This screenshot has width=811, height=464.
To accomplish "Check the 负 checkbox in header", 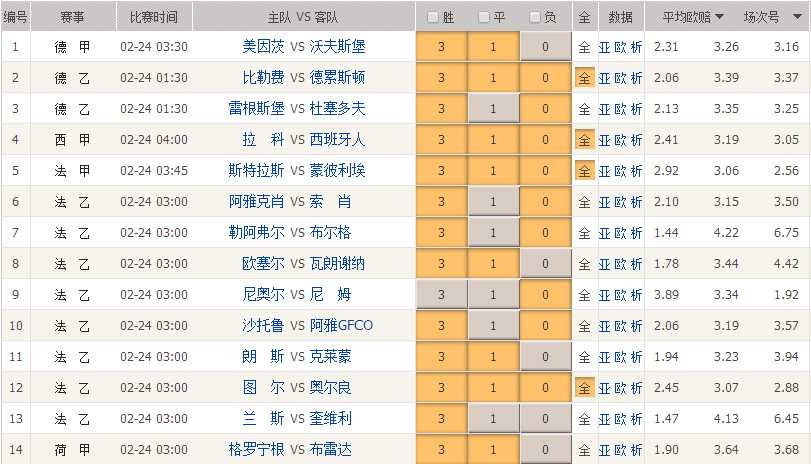I will click(535, 18).
